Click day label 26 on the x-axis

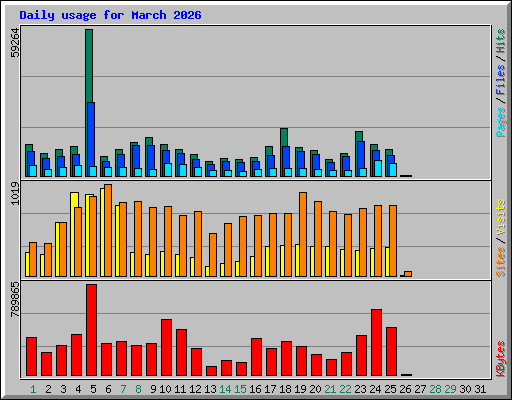405,389
